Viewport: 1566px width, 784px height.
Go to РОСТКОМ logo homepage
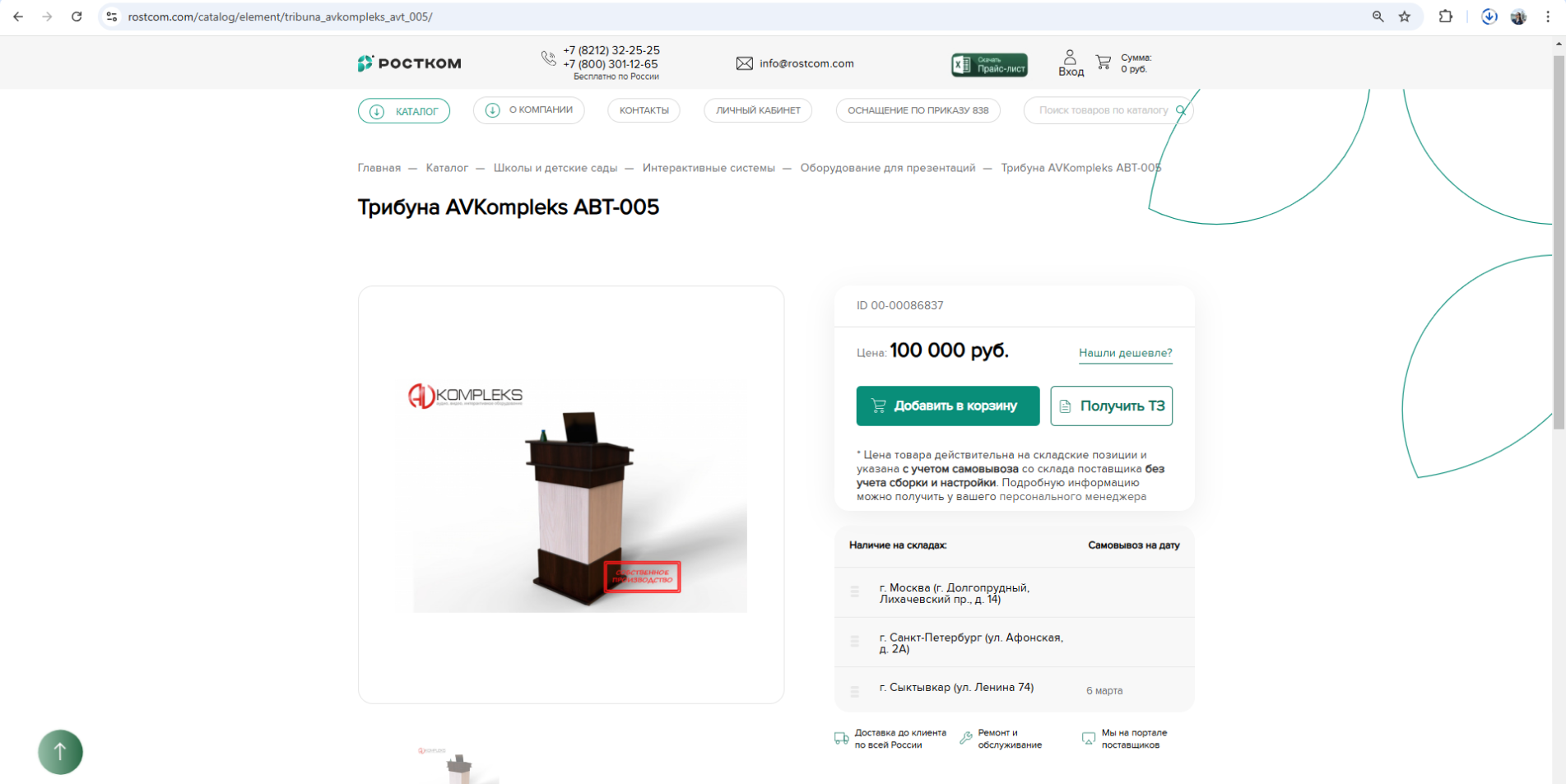(x=409, y=63)
